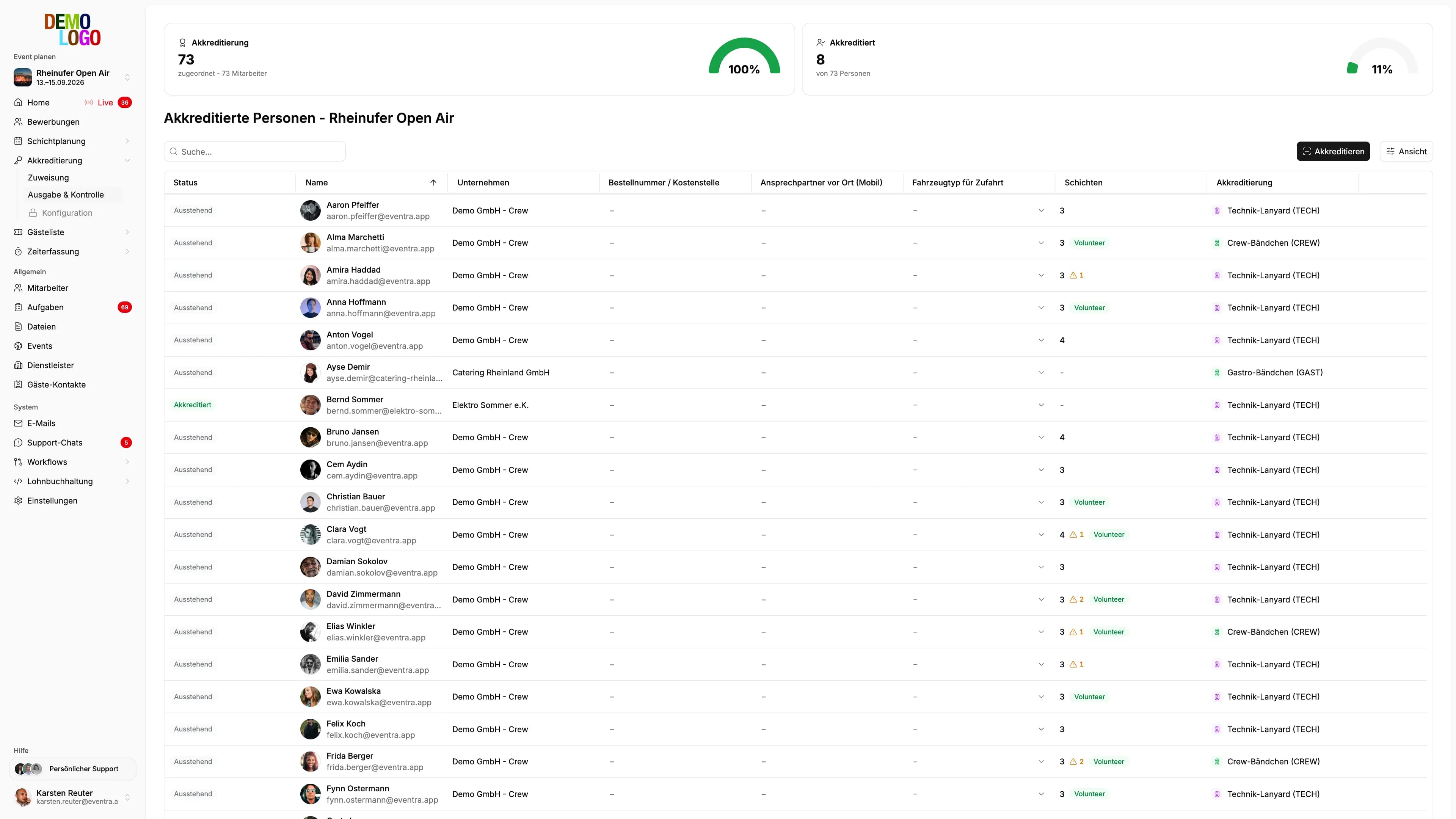1456x819 pixels.
Task: Click the Einstellungen gear icon
Action: (18, 500)
